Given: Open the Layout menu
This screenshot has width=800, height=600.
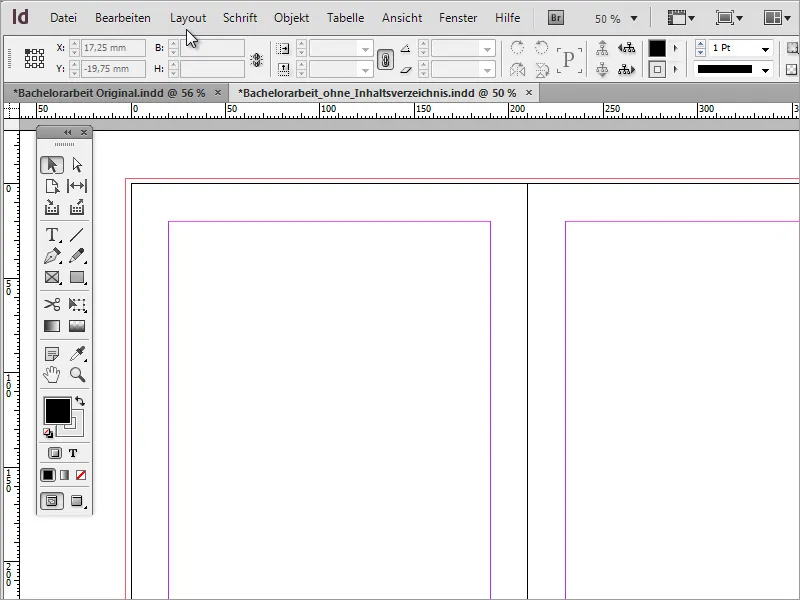Looking at the screenshot, I should coord(188,18).
